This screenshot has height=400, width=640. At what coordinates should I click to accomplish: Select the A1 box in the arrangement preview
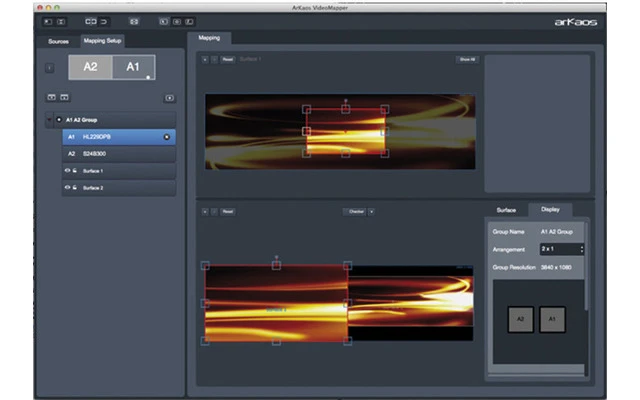click(x=552, y=319)
